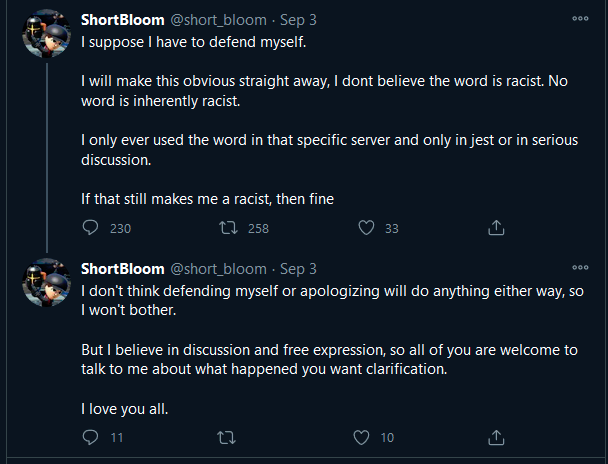Open Sep 3 timestamp on second tweet
The image size is (608, 464).
298,269
